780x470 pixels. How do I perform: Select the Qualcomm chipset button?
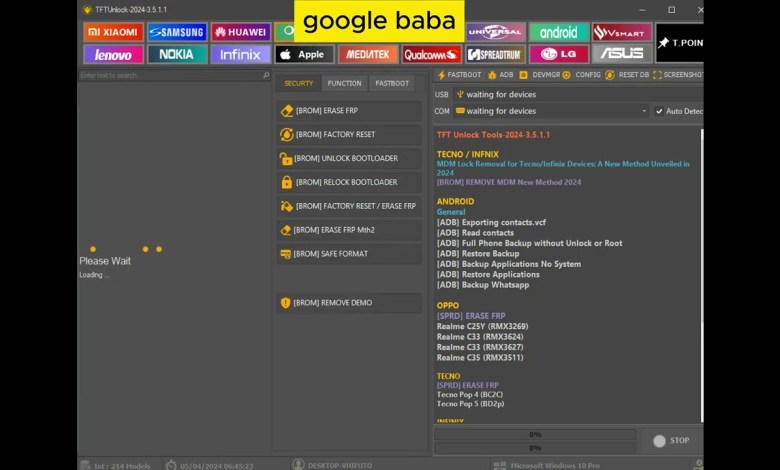[432, 54]
